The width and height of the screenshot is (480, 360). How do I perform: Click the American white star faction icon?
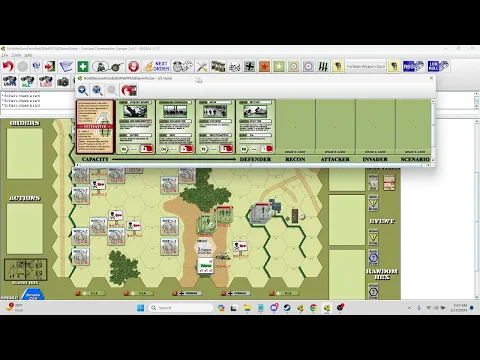[279, 67]
